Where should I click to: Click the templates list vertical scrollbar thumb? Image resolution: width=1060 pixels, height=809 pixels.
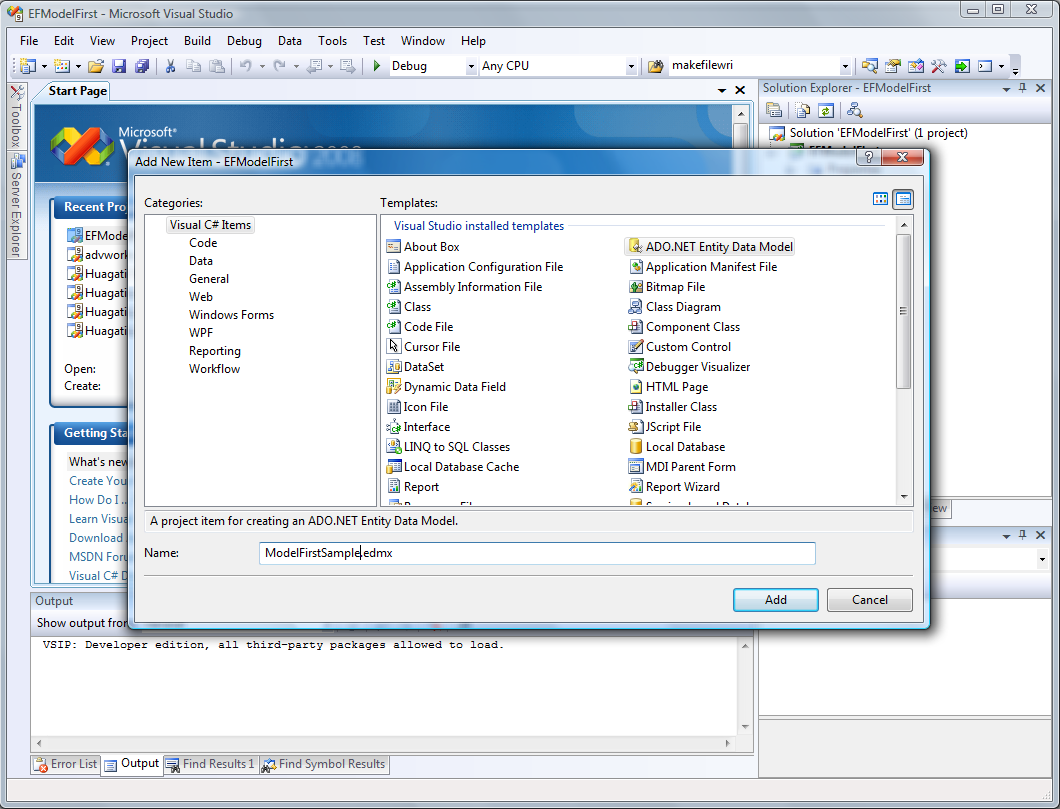point(903,311)
